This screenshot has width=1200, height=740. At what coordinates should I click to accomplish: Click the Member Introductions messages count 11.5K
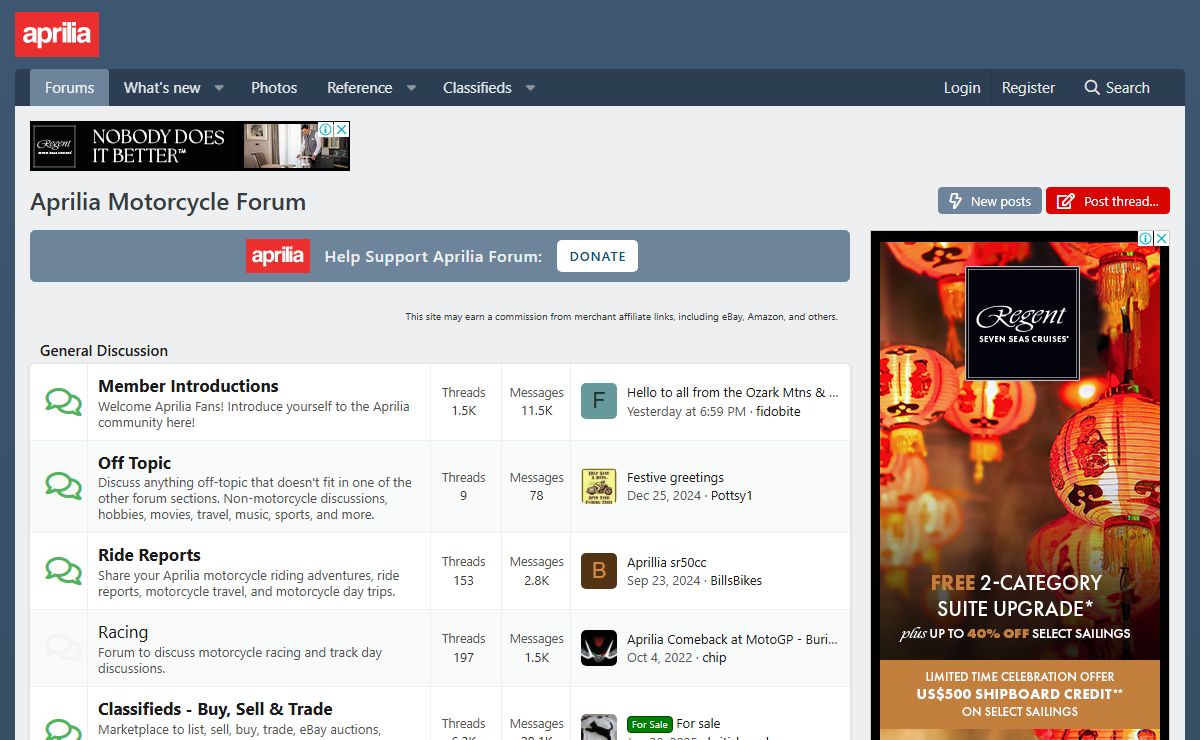point(536,410)
